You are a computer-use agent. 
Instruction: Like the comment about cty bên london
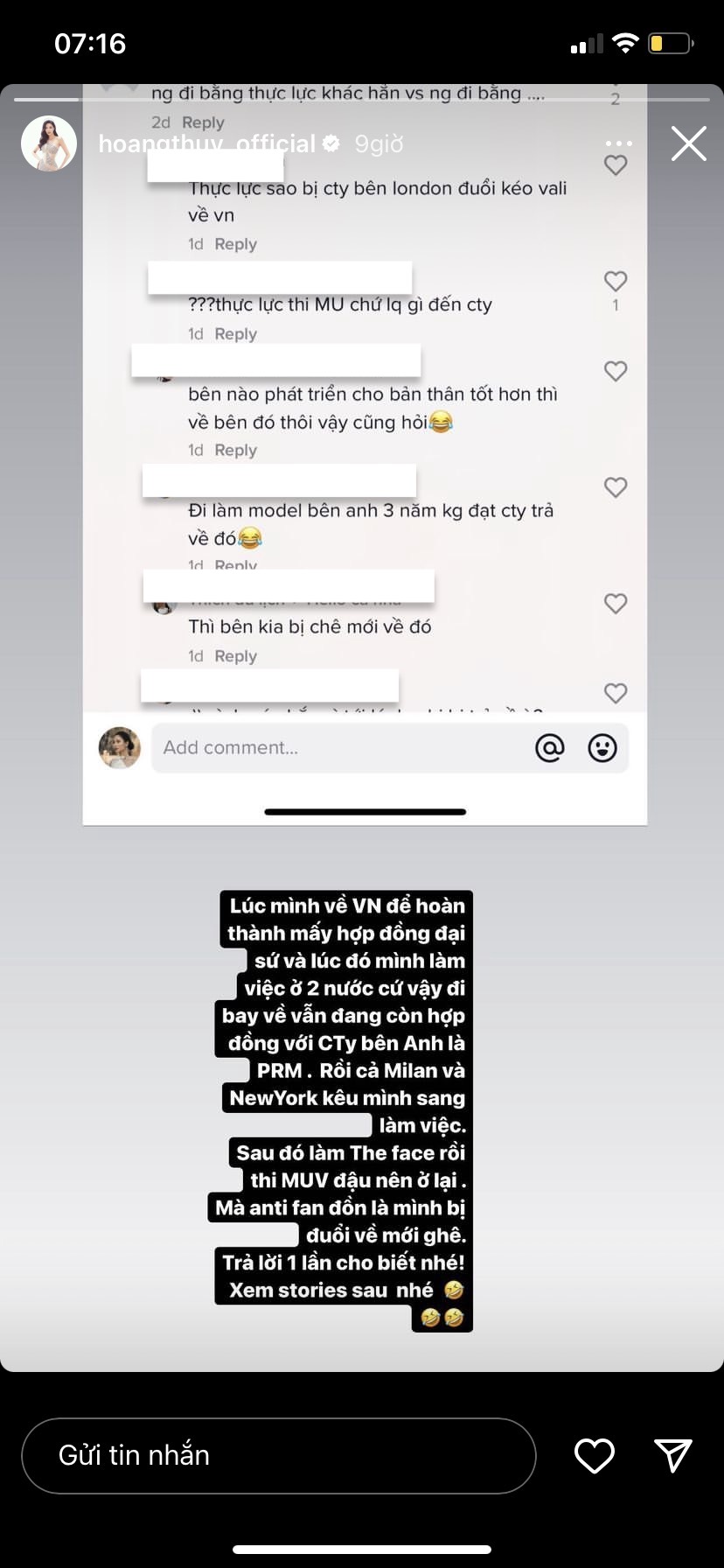pyautogui.click(x=616, y=164)
